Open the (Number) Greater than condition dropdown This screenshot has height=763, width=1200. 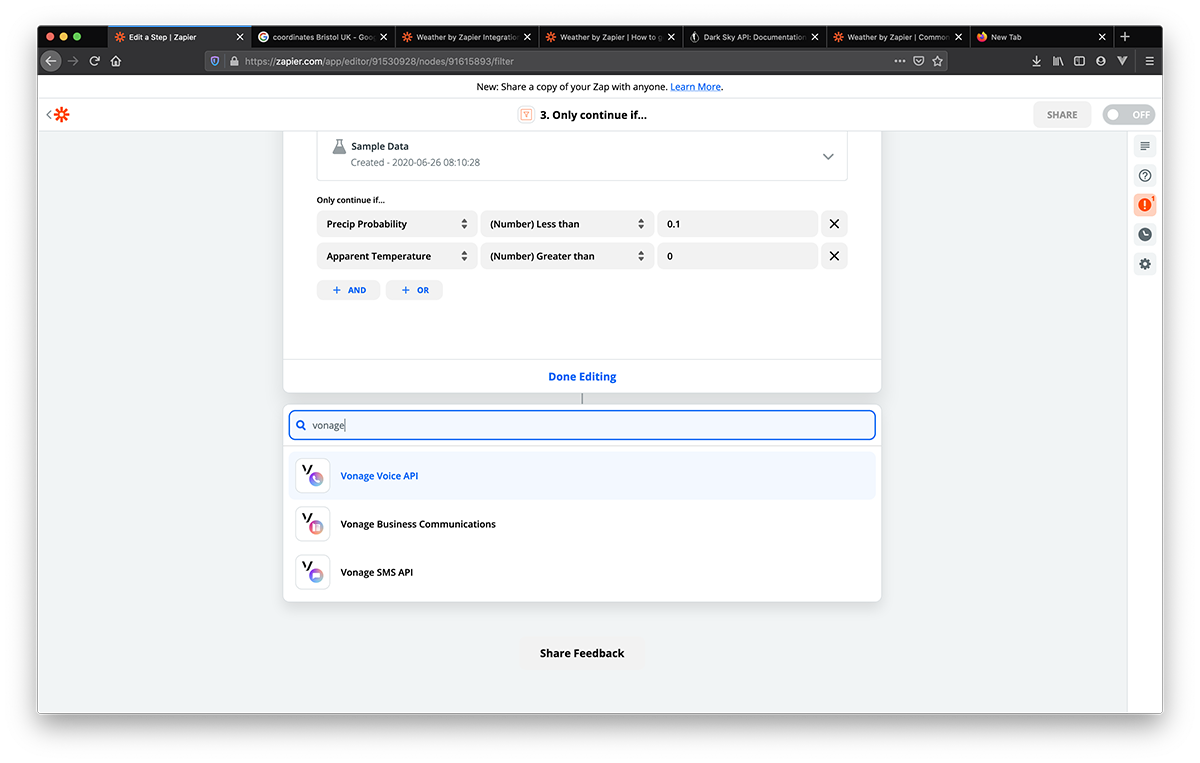click(x=567, y=256)
